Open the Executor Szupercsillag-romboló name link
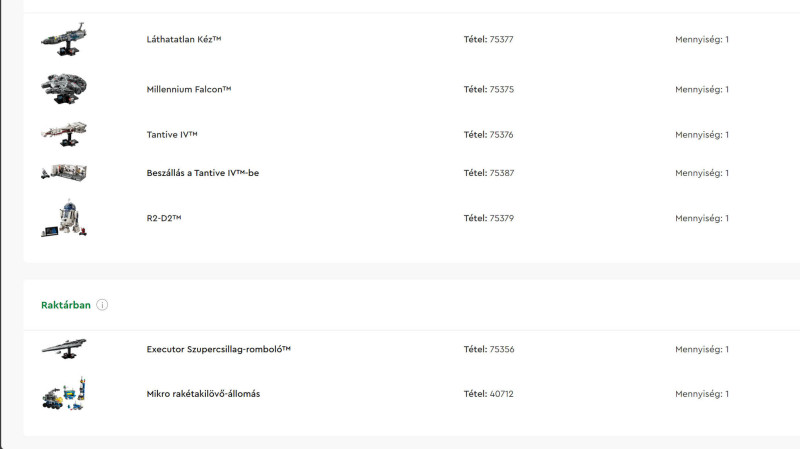 (x=218, y=349)
